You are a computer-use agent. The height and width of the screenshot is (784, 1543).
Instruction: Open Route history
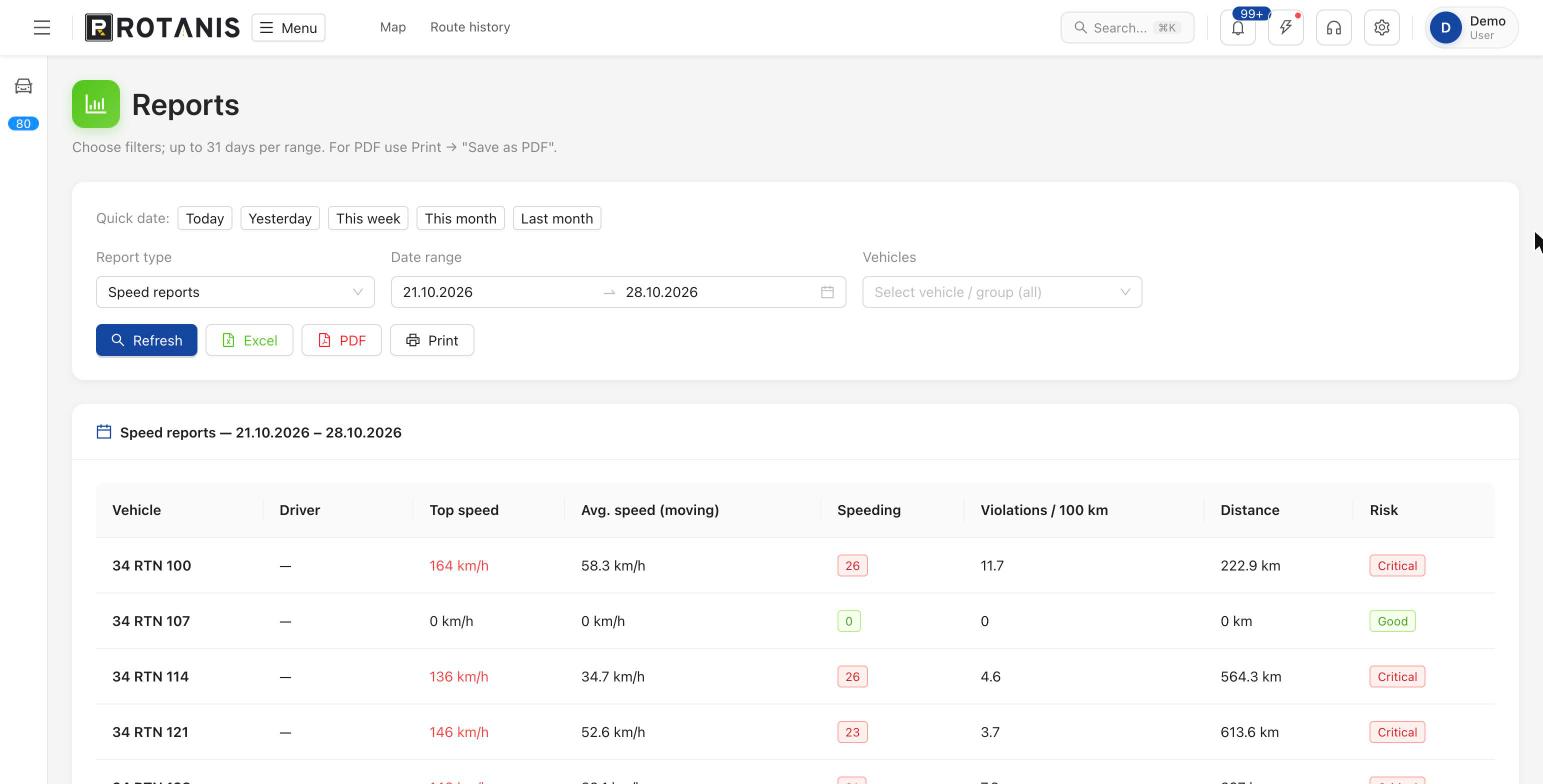(470, 27)
